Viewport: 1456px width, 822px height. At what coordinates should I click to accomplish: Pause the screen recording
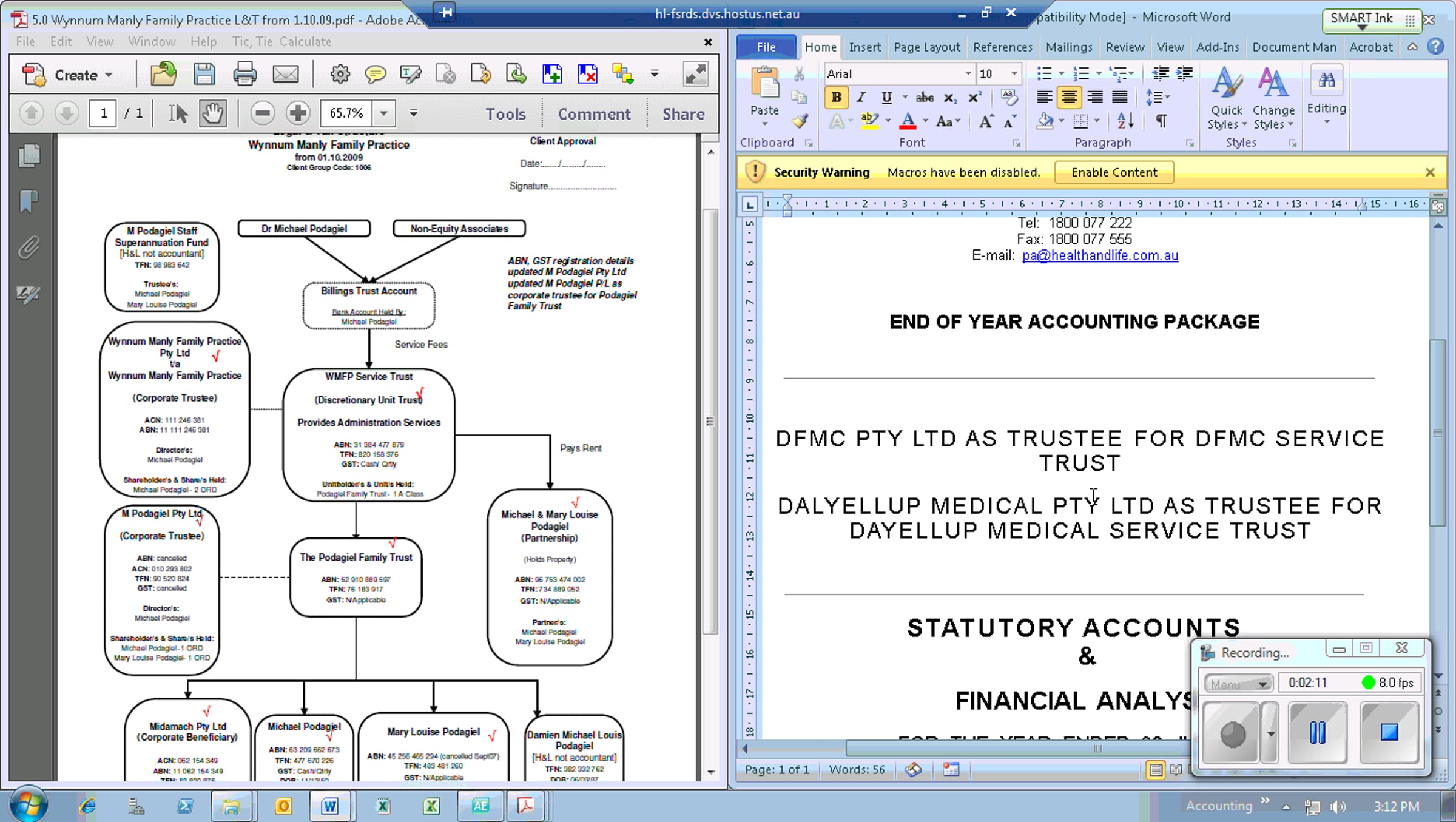point(1317,732)
